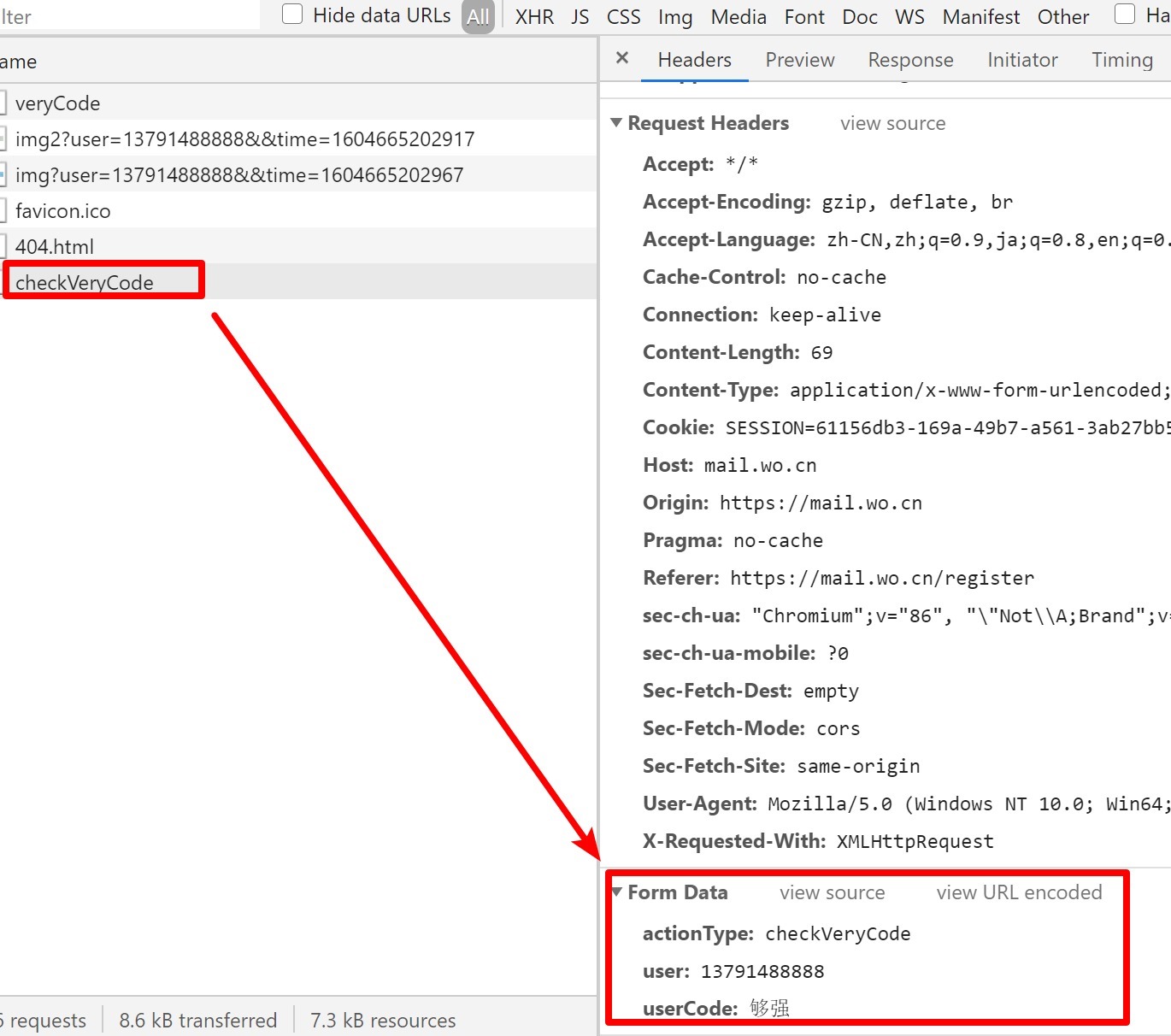Click view URL encoded link
The image size is (1171, 1036).
pyautogui.click(x=1019, y=892)
